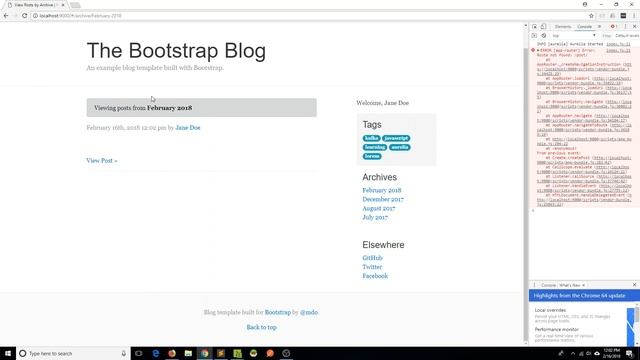Image resolution: width=640 pixels, height=360 pixels.
Task: Click the localhost address bar
Action: point(310,16)
